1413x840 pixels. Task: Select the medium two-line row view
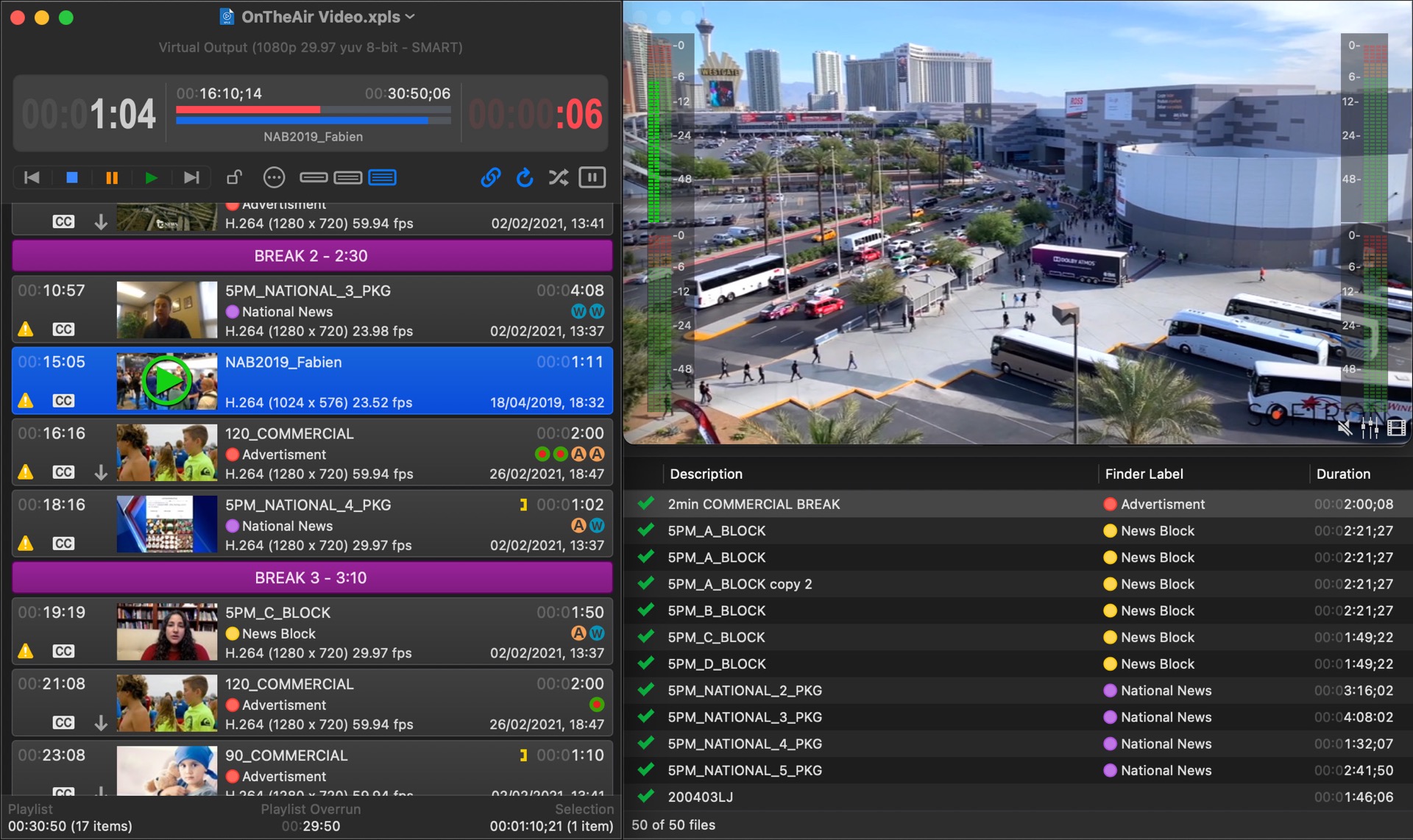pos(347,177)
